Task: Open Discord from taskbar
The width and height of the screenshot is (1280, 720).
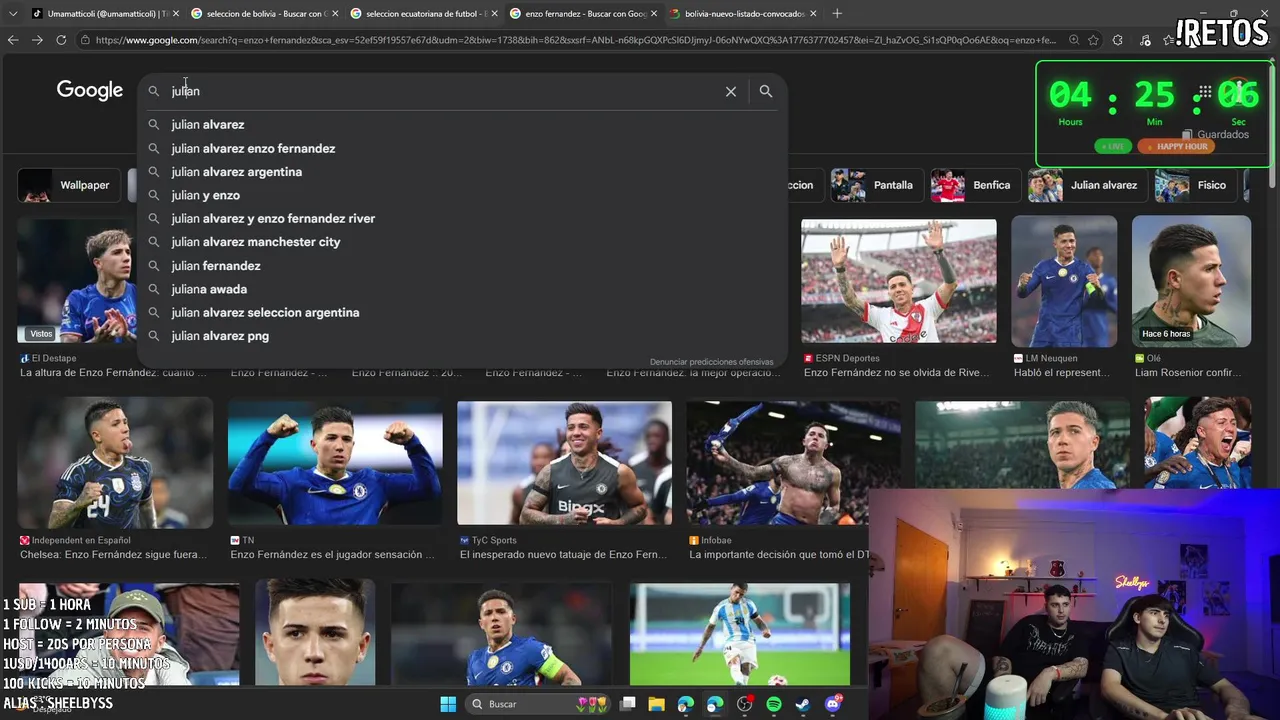Action: tap(832, 704)
